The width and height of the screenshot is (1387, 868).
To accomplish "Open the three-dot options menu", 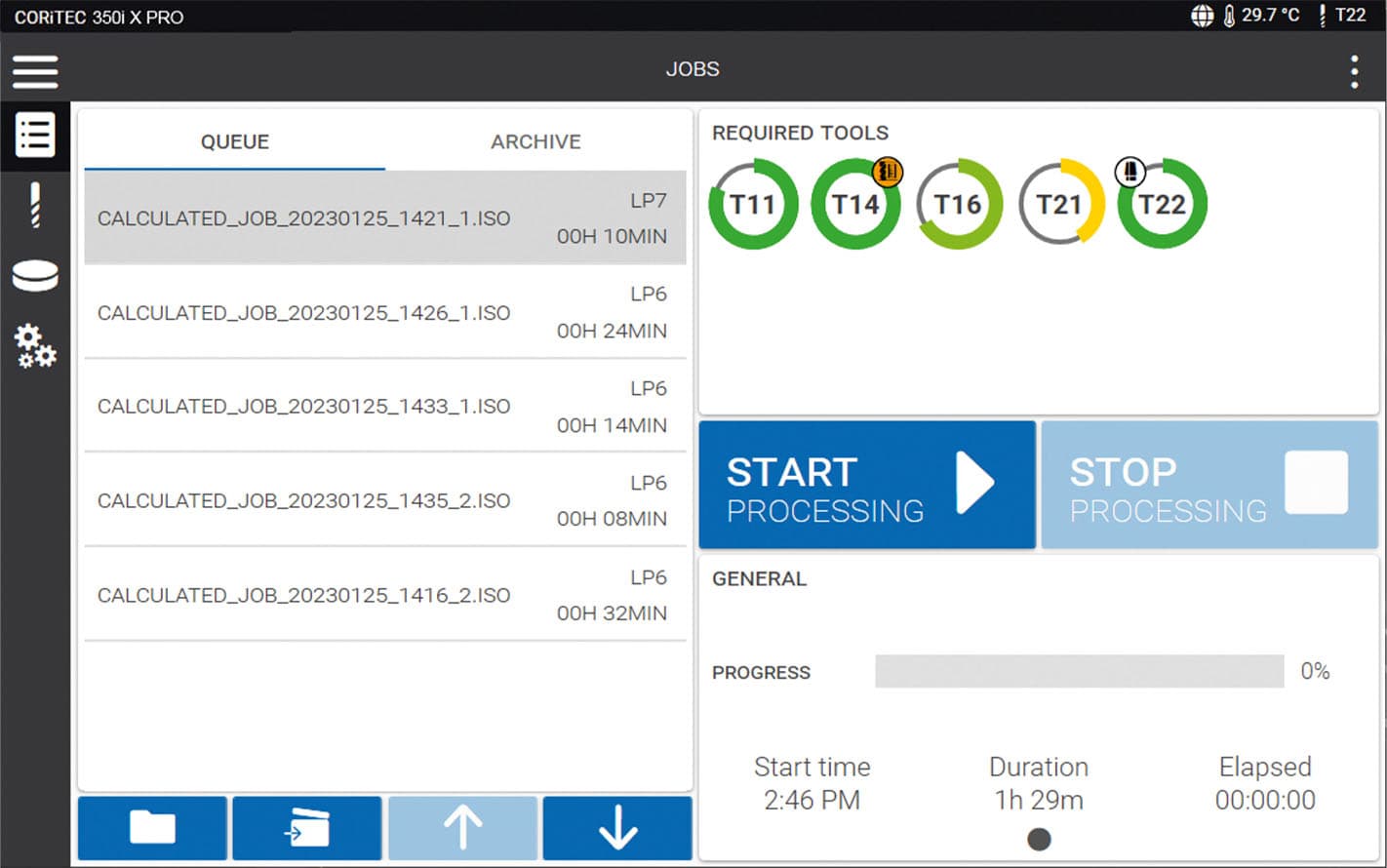I will point(1354,72).
